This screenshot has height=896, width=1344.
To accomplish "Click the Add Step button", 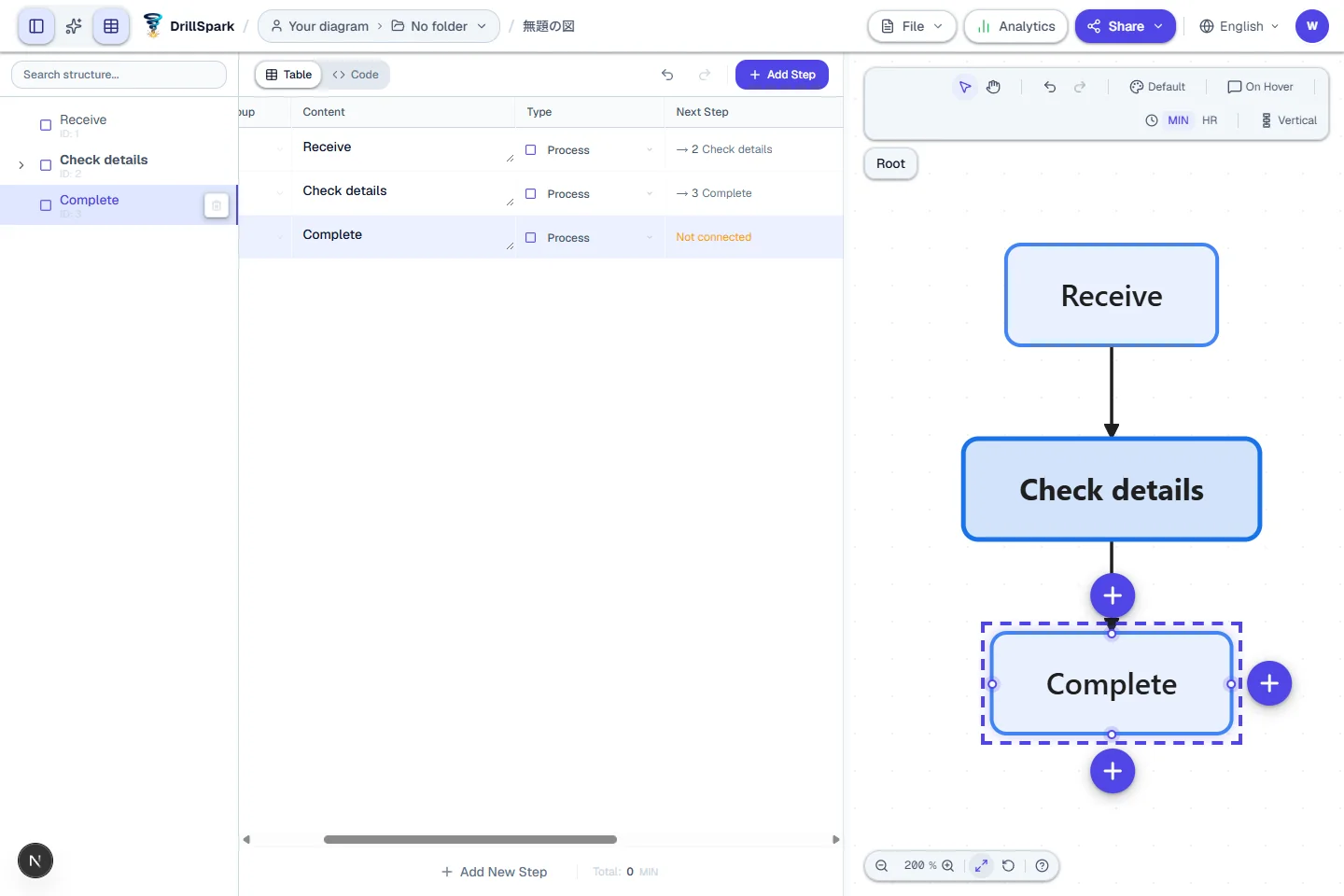I will [x=782, y=75].
